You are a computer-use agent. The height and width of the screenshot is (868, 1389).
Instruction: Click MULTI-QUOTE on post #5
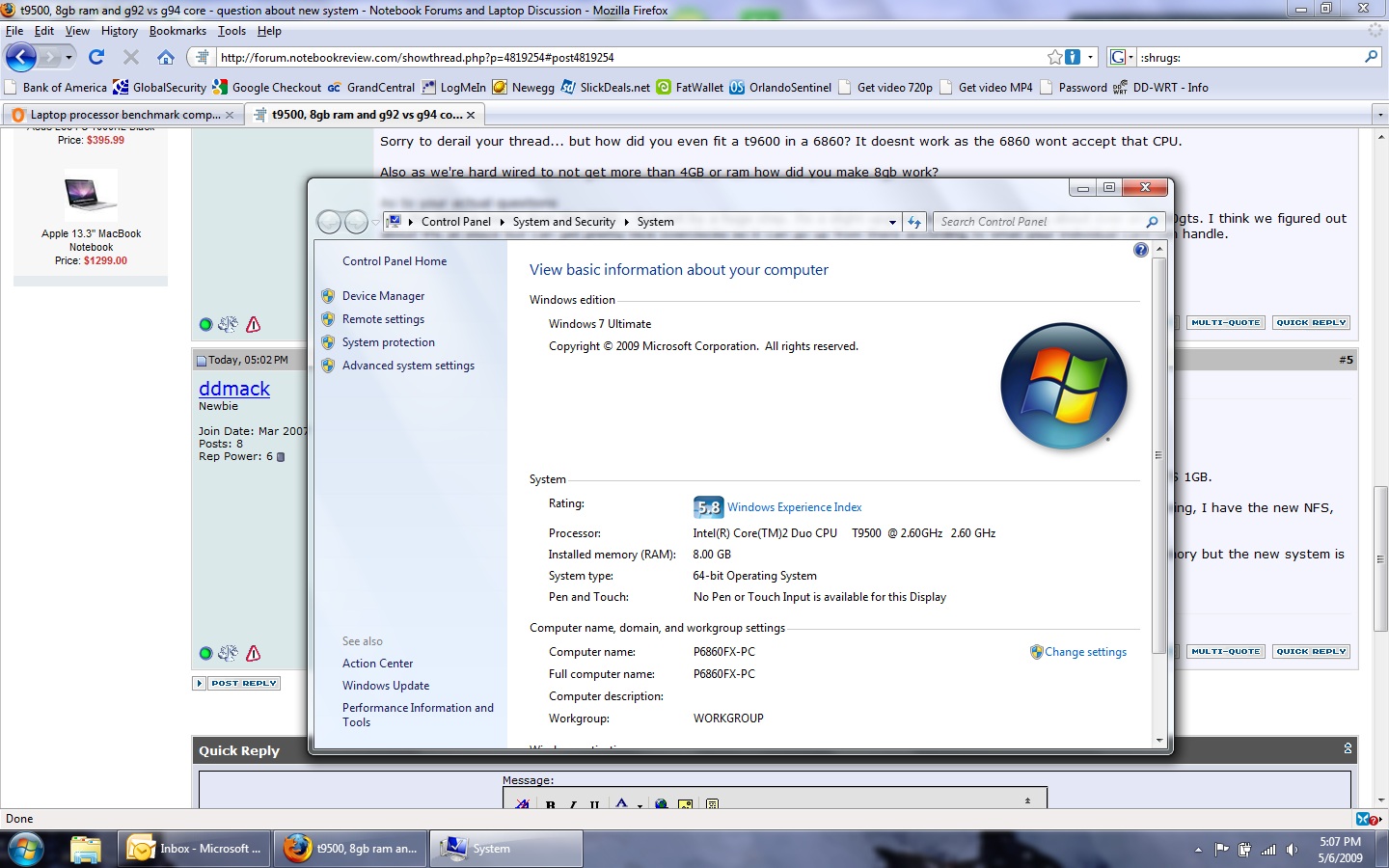pyautogui.click(x=1225, y=652)
